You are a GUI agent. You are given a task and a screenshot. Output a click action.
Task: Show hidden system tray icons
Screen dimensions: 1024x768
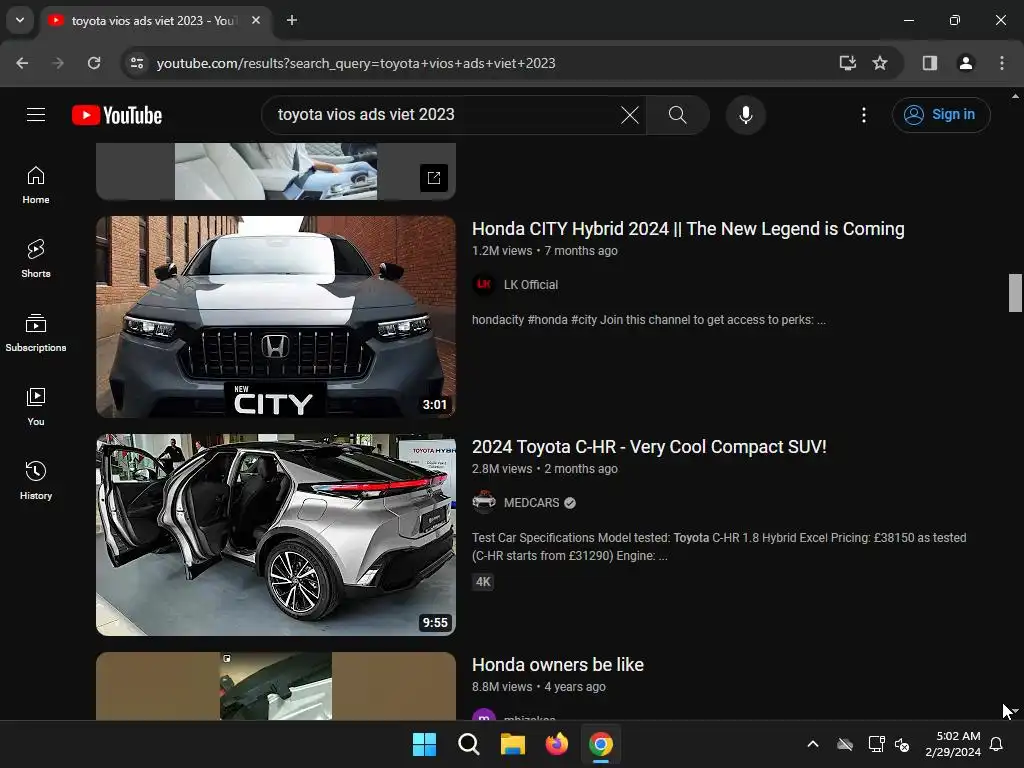[813, 744]
